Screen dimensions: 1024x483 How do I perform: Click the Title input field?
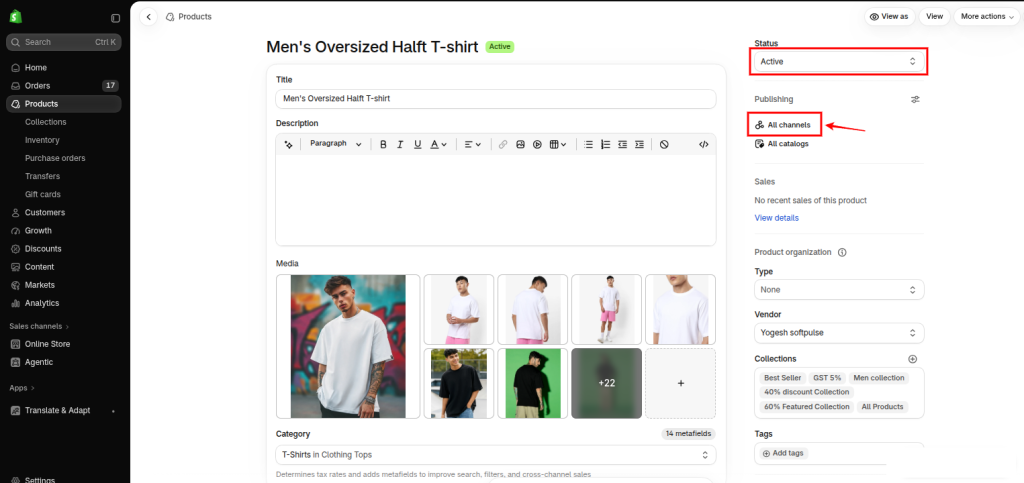point(496,99)
